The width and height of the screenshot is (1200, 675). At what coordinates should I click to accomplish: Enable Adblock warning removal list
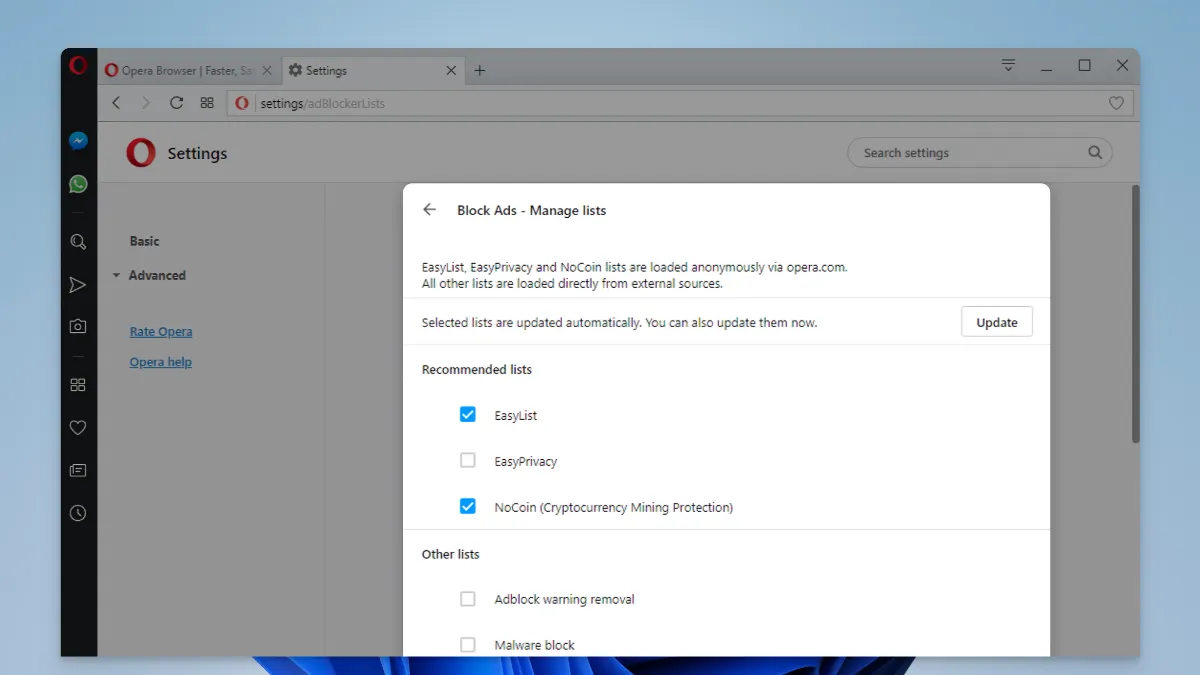point(467,599)
